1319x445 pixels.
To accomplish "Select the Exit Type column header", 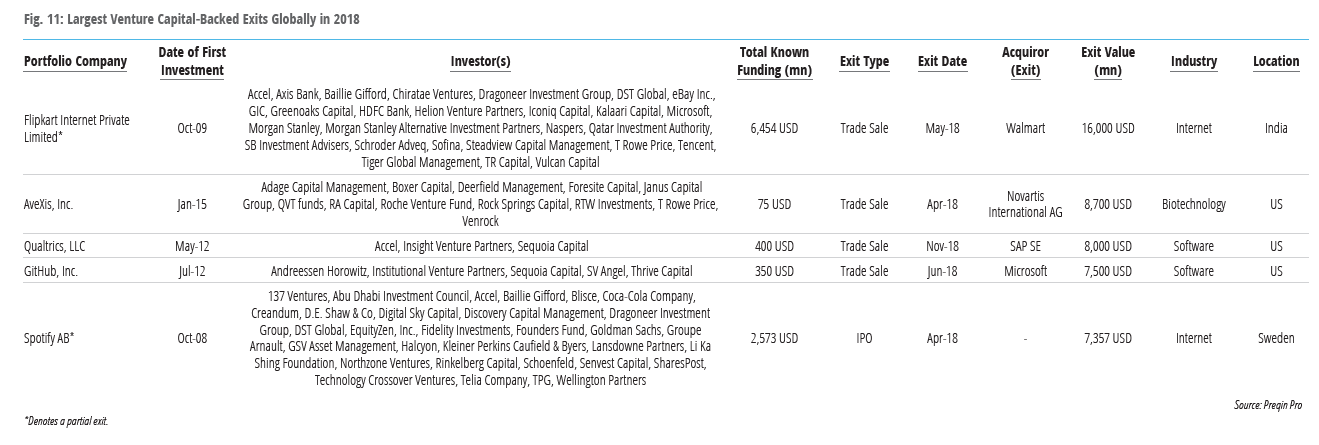I will 864,62.
